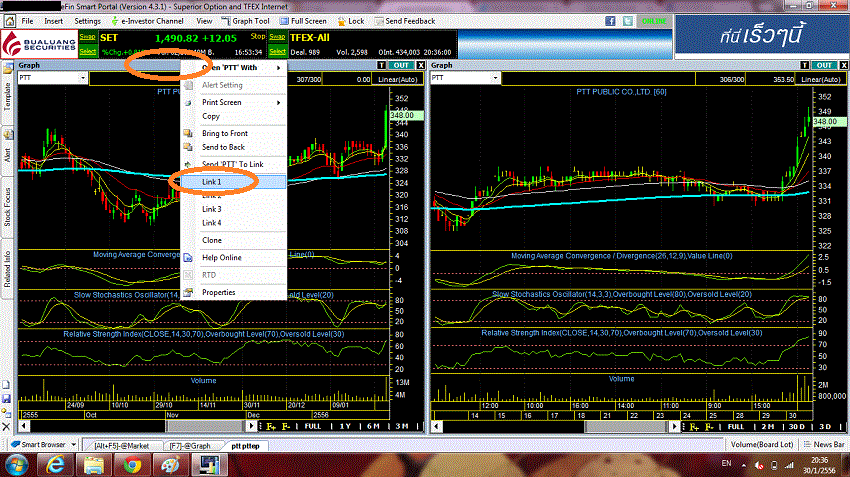This screenshot has width=850, height=477.
Task: Open Help Online
Action: 234,257
